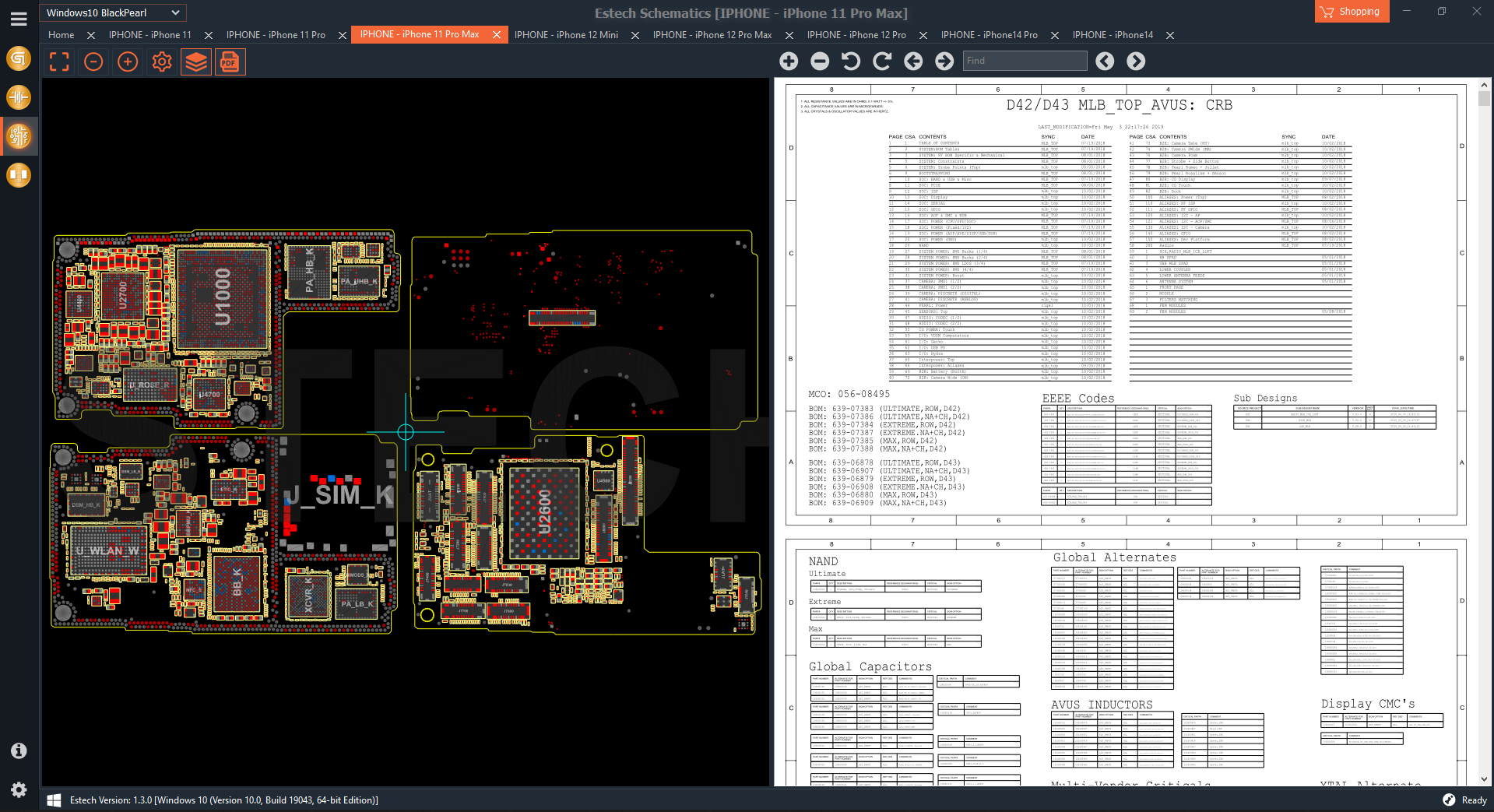The height and width of the screenshot is (812, 1494).
Task: Jump to the next find result
Action: 1136,61
